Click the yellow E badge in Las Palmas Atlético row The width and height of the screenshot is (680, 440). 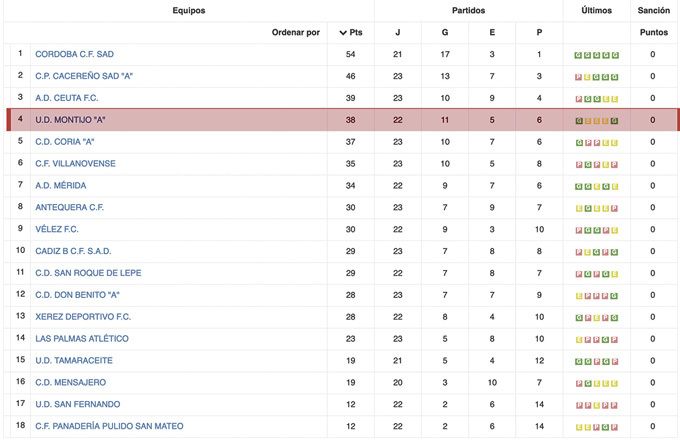[578, 339]
